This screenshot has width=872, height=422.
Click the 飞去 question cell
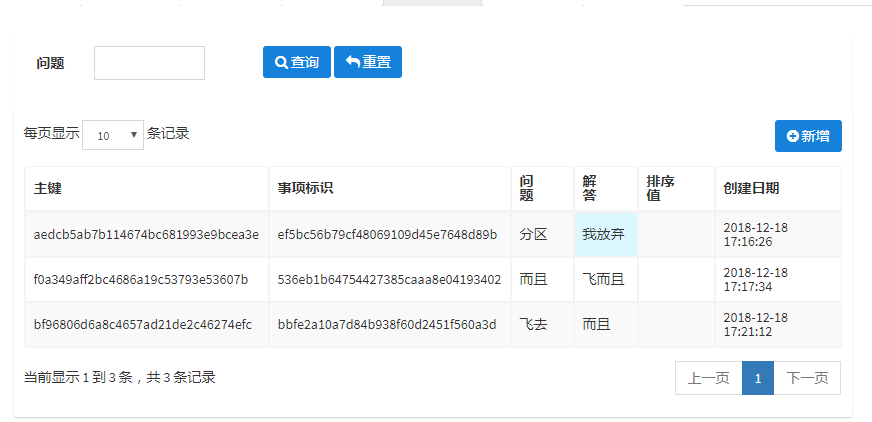(x=542, y=325)
